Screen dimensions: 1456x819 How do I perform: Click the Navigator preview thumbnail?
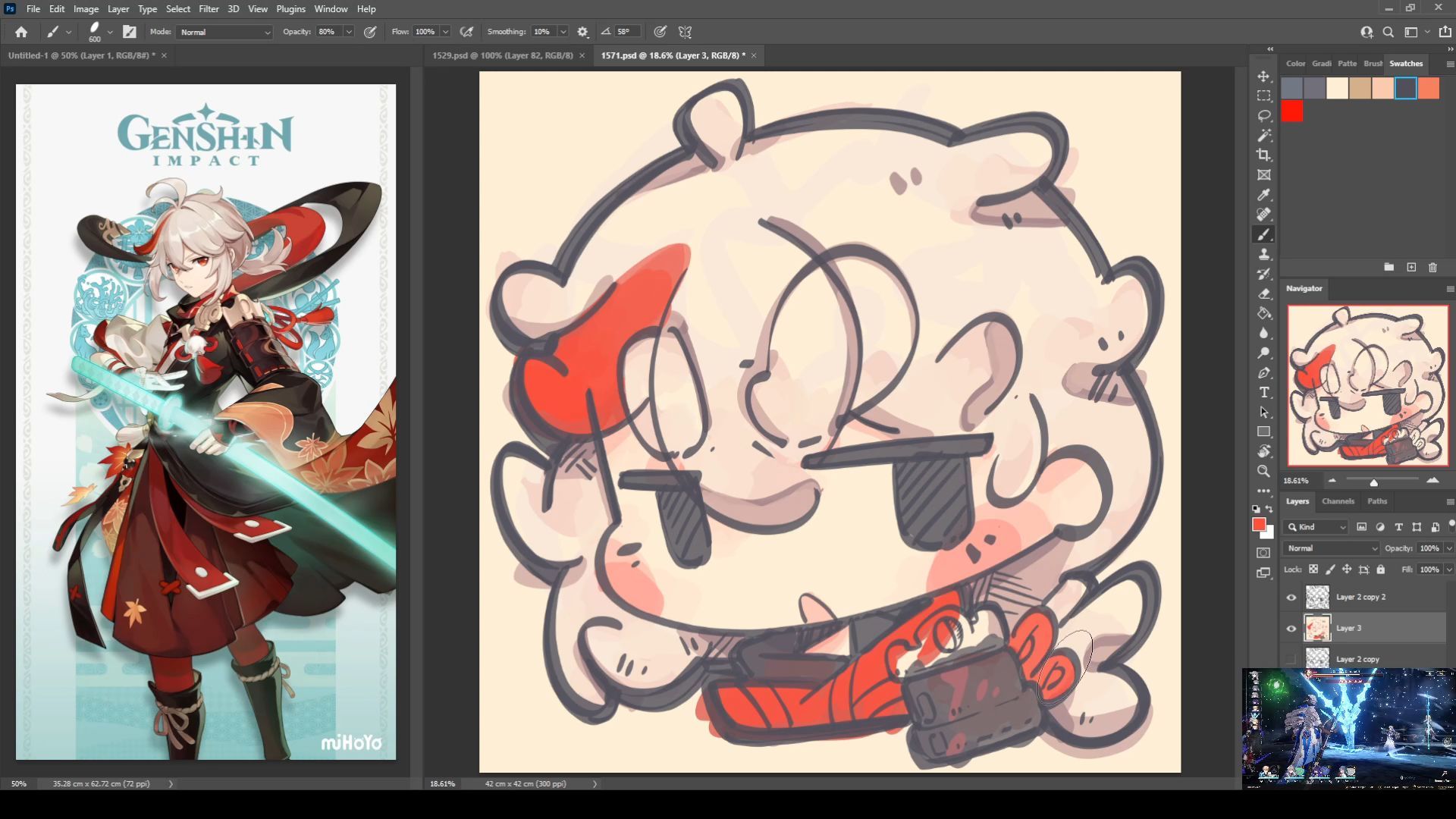point(1367,385)
